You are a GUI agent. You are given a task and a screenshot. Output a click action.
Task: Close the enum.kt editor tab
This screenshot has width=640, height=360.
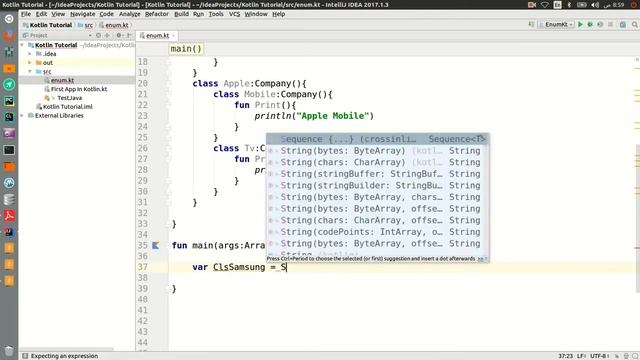coord(173,36)
